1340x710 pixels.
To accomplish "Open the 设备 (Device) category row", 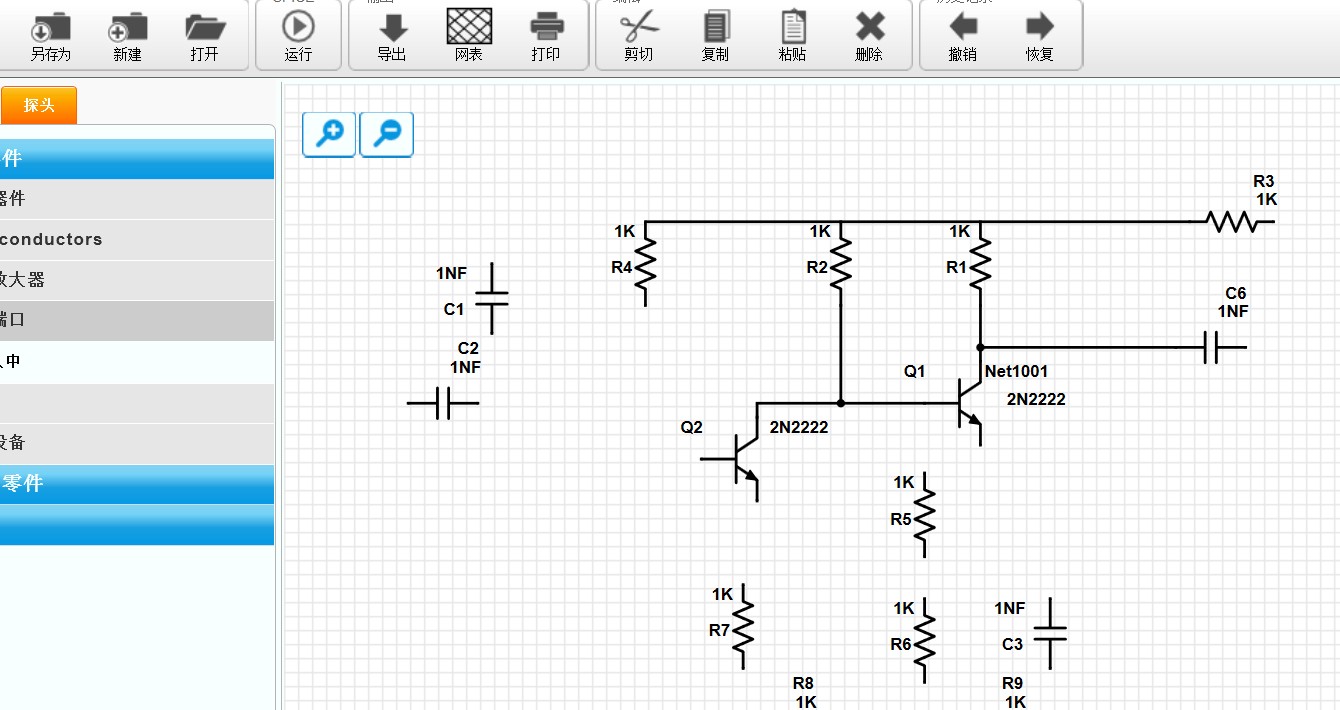I will point(137,443).
